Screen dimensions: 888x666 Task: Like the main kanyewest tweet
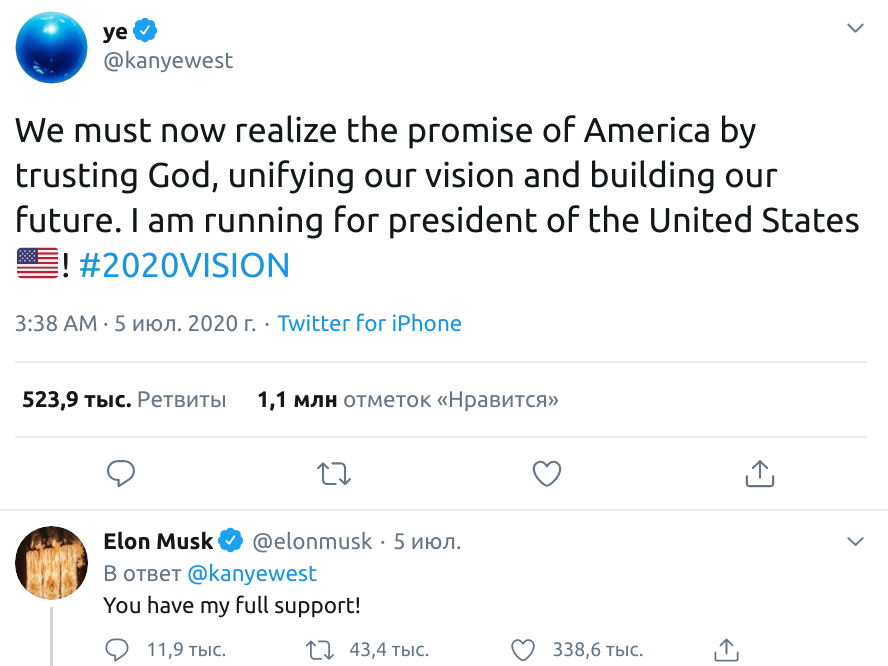(x=547, y=473)
